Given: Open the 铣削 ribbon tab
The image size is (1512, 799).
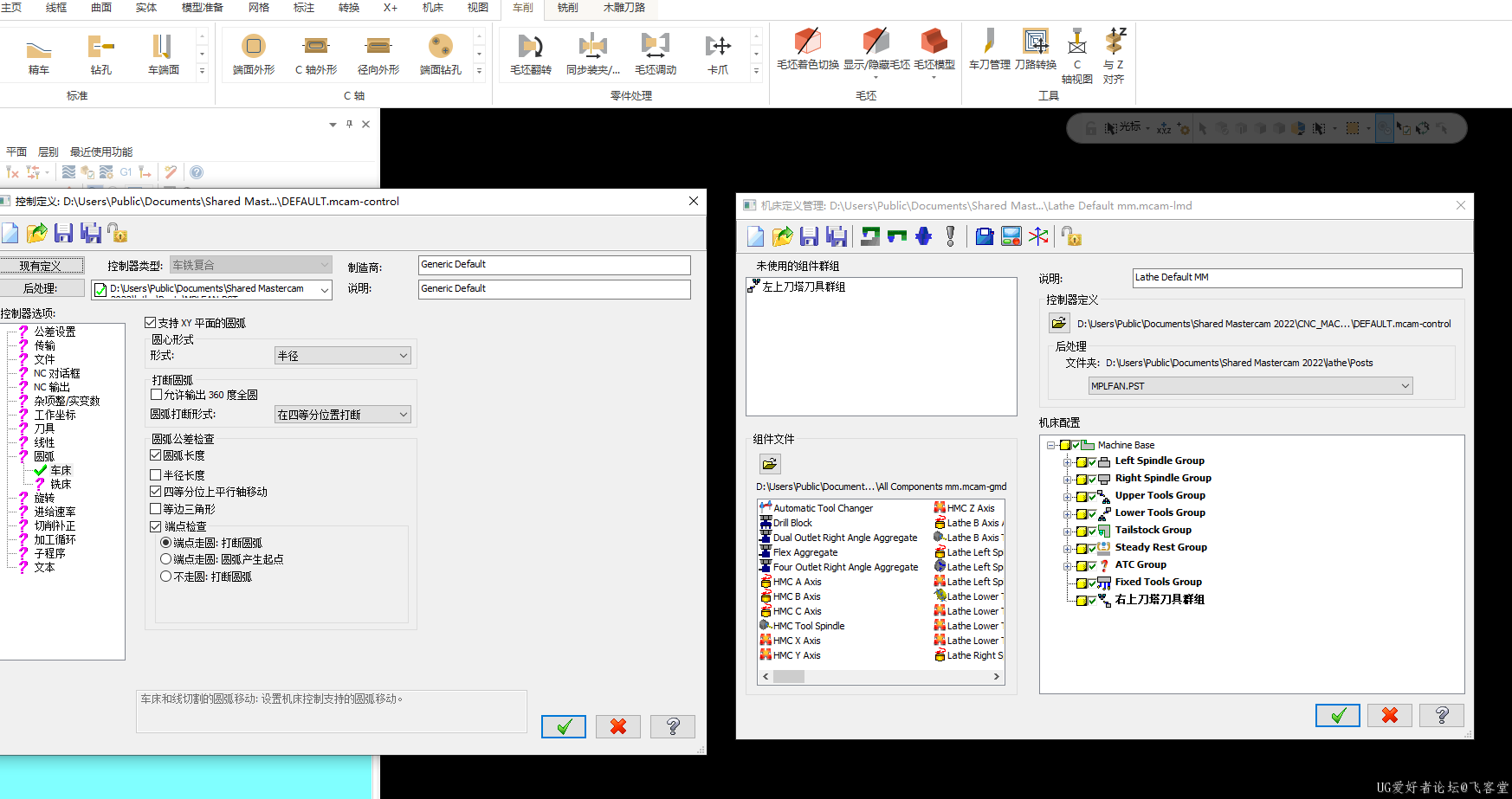Looking at the screenshot, I should point(567,8).
